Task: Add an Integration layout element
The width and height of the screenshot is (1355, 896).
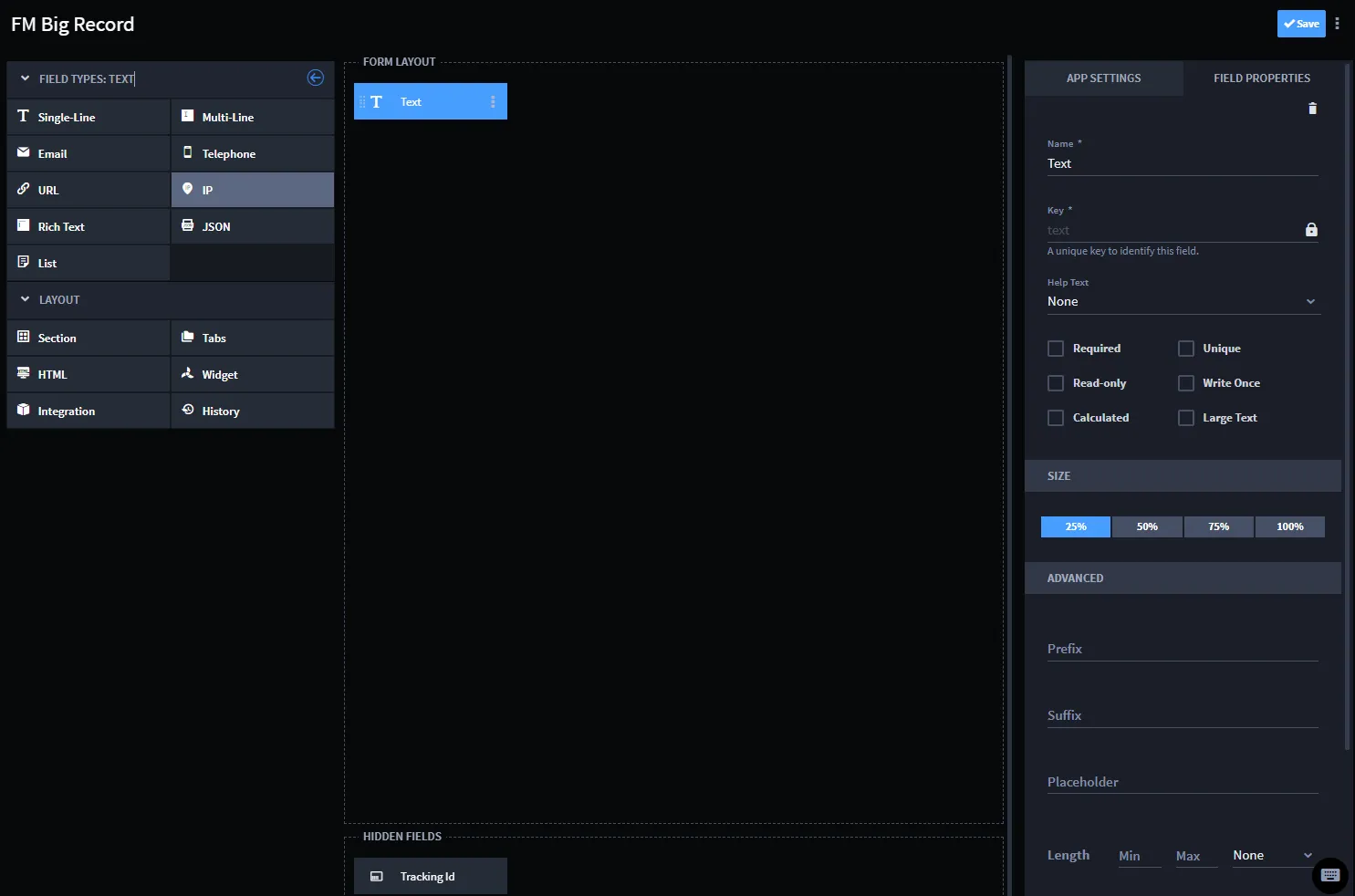Action: [x=89, y=411]
